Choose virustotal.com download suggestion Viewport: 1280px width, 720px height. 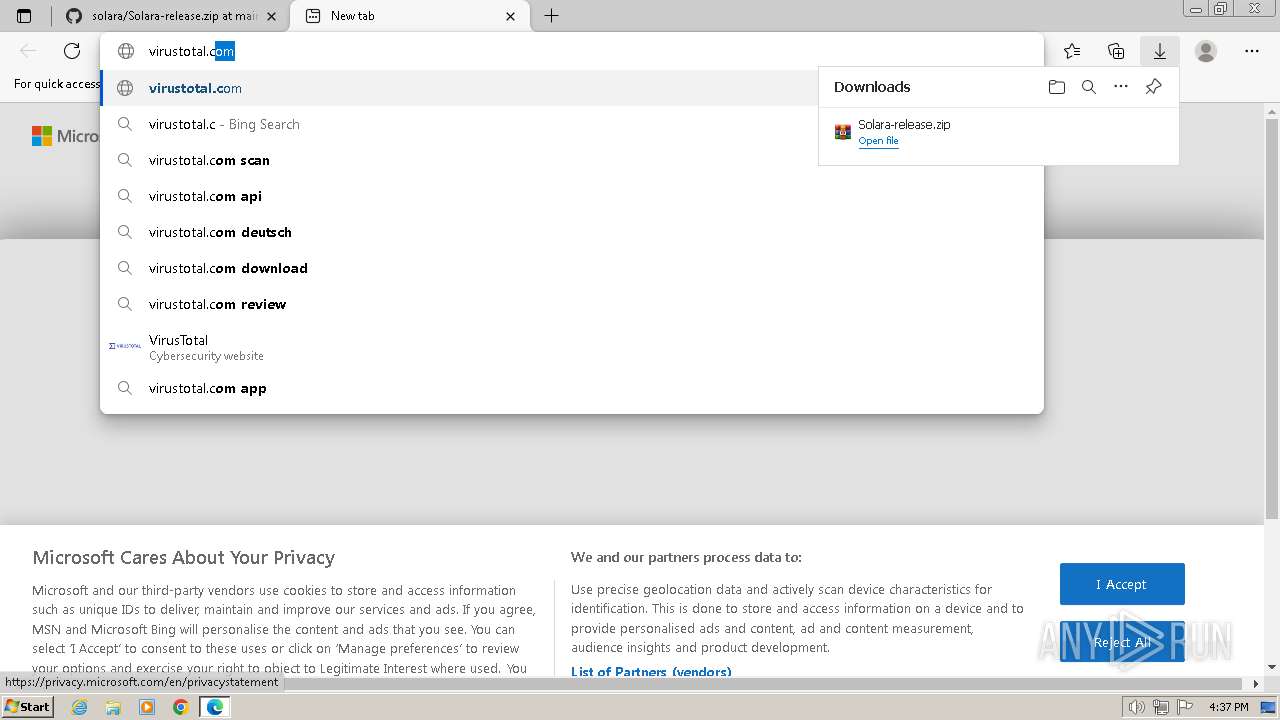coord(572,268)
